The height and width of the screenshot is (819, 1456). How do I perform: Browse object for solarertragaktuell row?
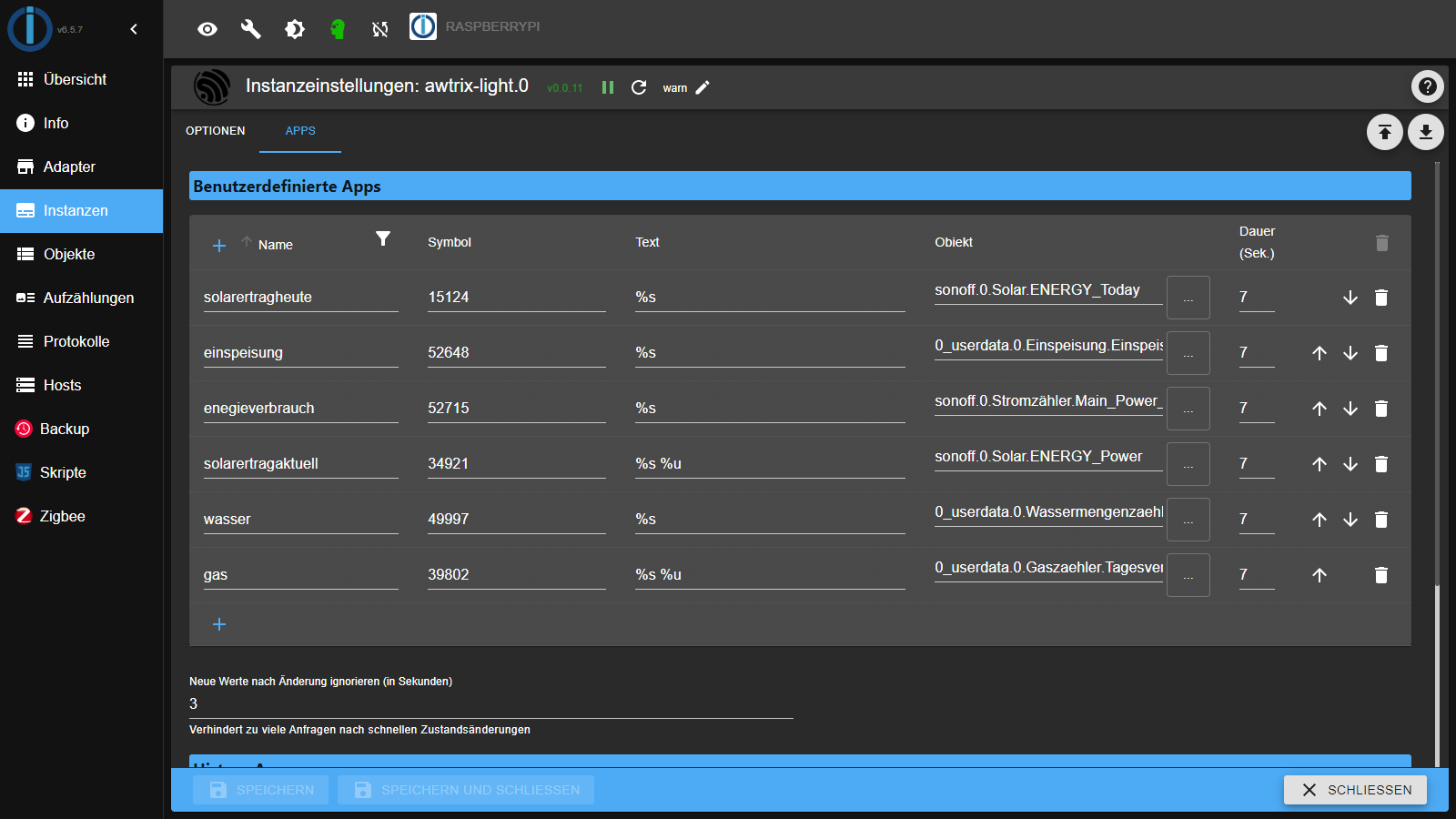(x=1188, y=464)
